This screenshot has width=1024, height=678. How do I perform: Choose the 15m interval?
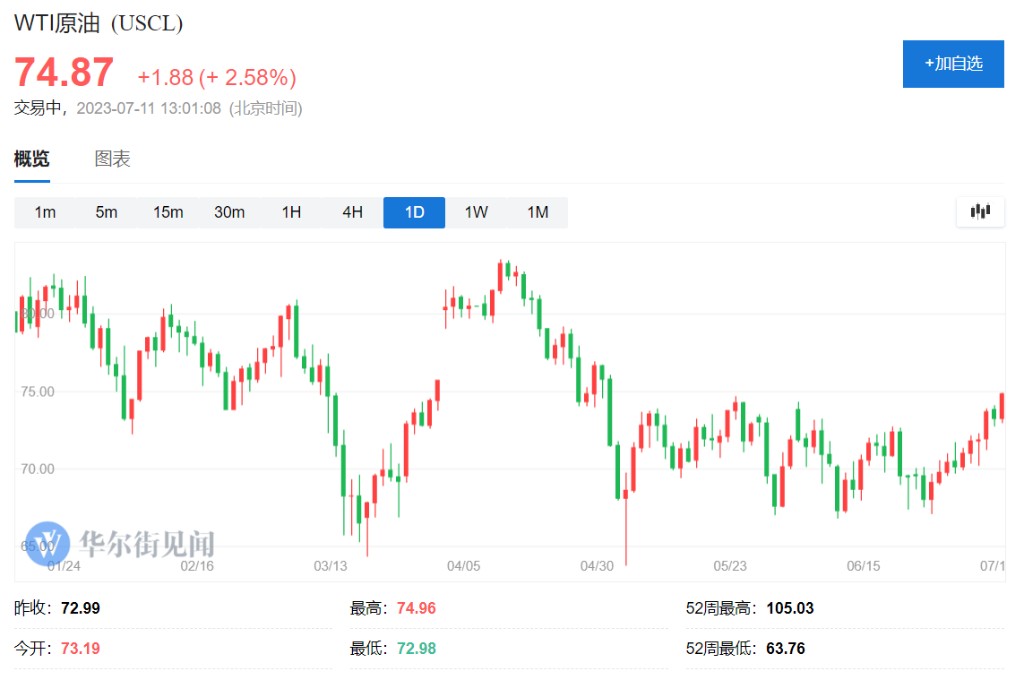point(168,212)
